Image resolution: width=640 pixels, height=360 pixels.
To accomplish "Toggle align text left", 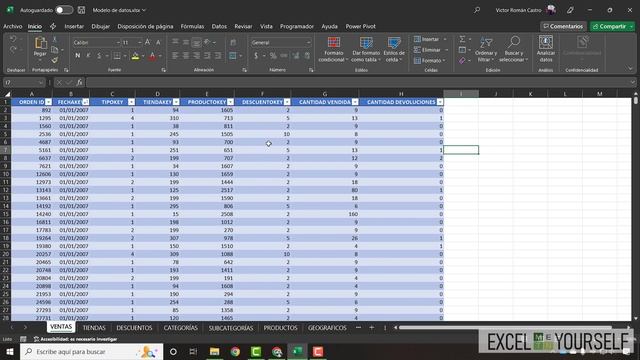I will (x=175, y=56).
